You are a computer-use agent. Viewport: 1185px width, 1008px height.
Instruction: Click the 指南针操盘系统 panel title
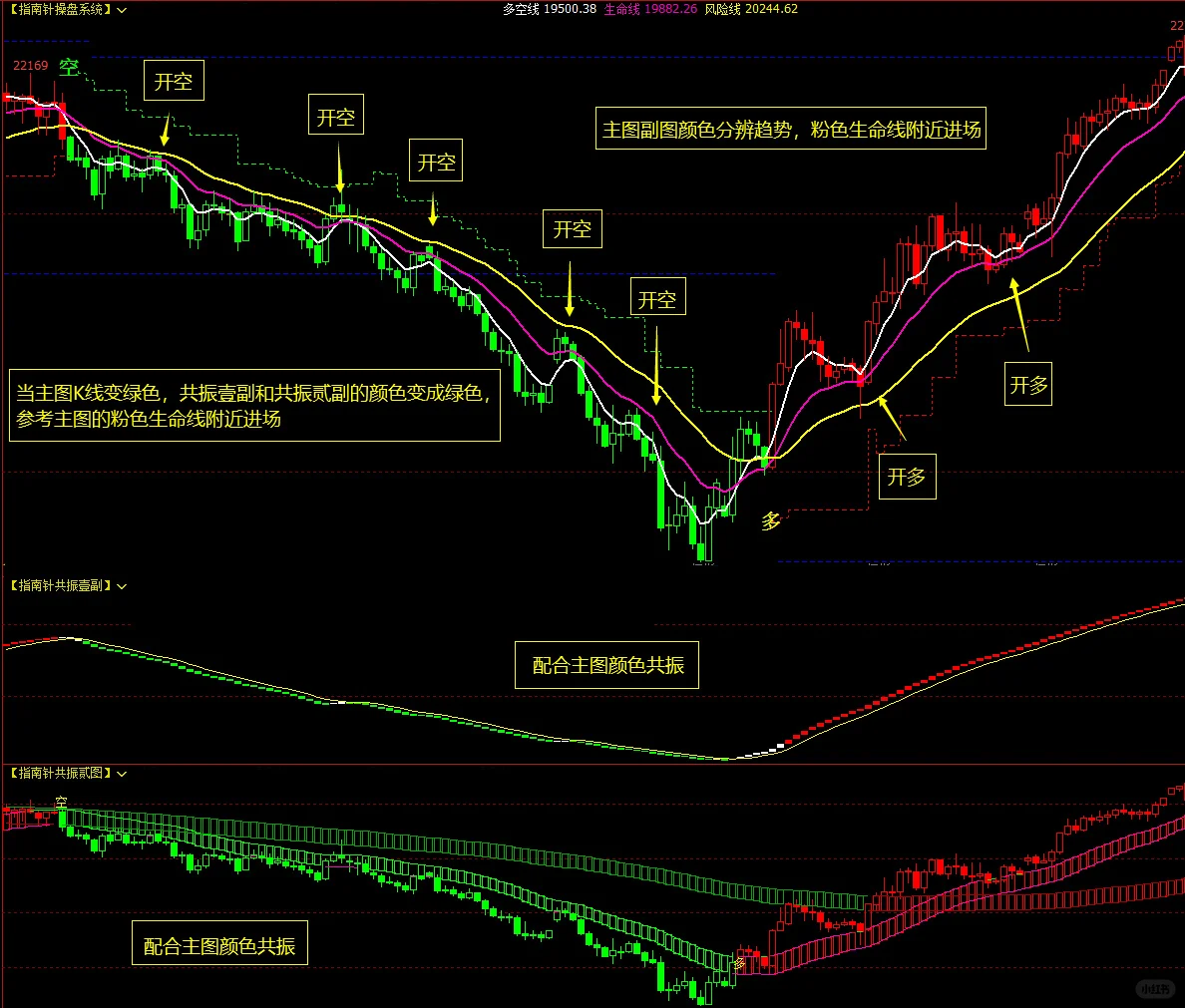(x=61, y=10)
